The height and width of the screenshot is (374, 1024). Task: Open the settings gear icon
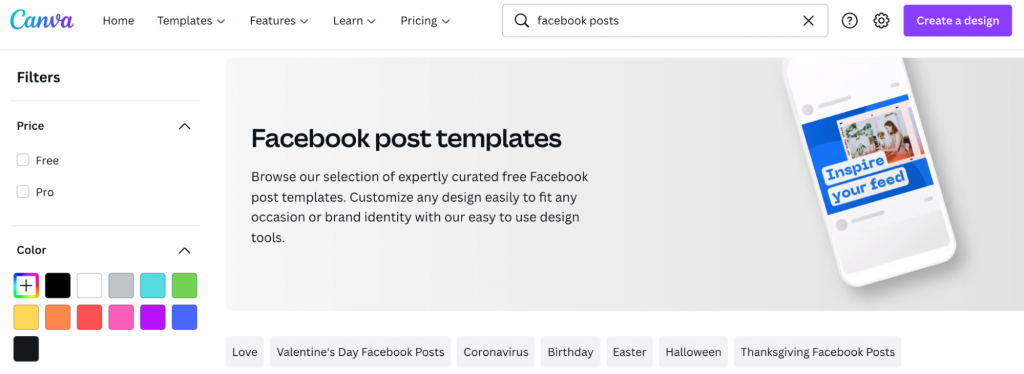881,21
